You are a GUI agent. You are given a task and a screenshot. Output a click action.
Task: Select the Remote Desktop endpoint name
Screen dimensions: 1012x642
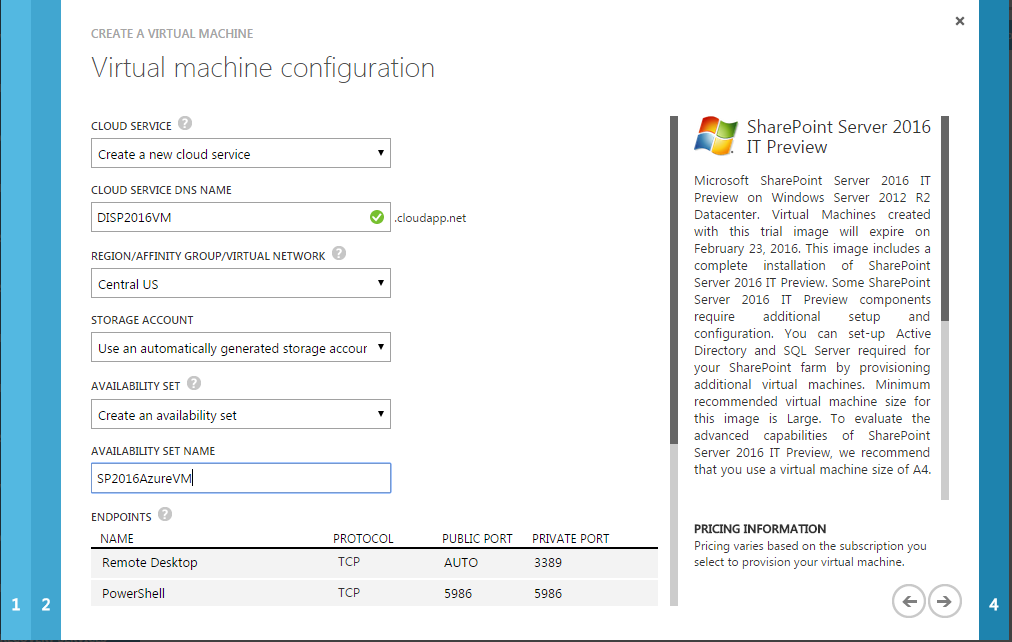pyautogui.click(x=150, y=563)
